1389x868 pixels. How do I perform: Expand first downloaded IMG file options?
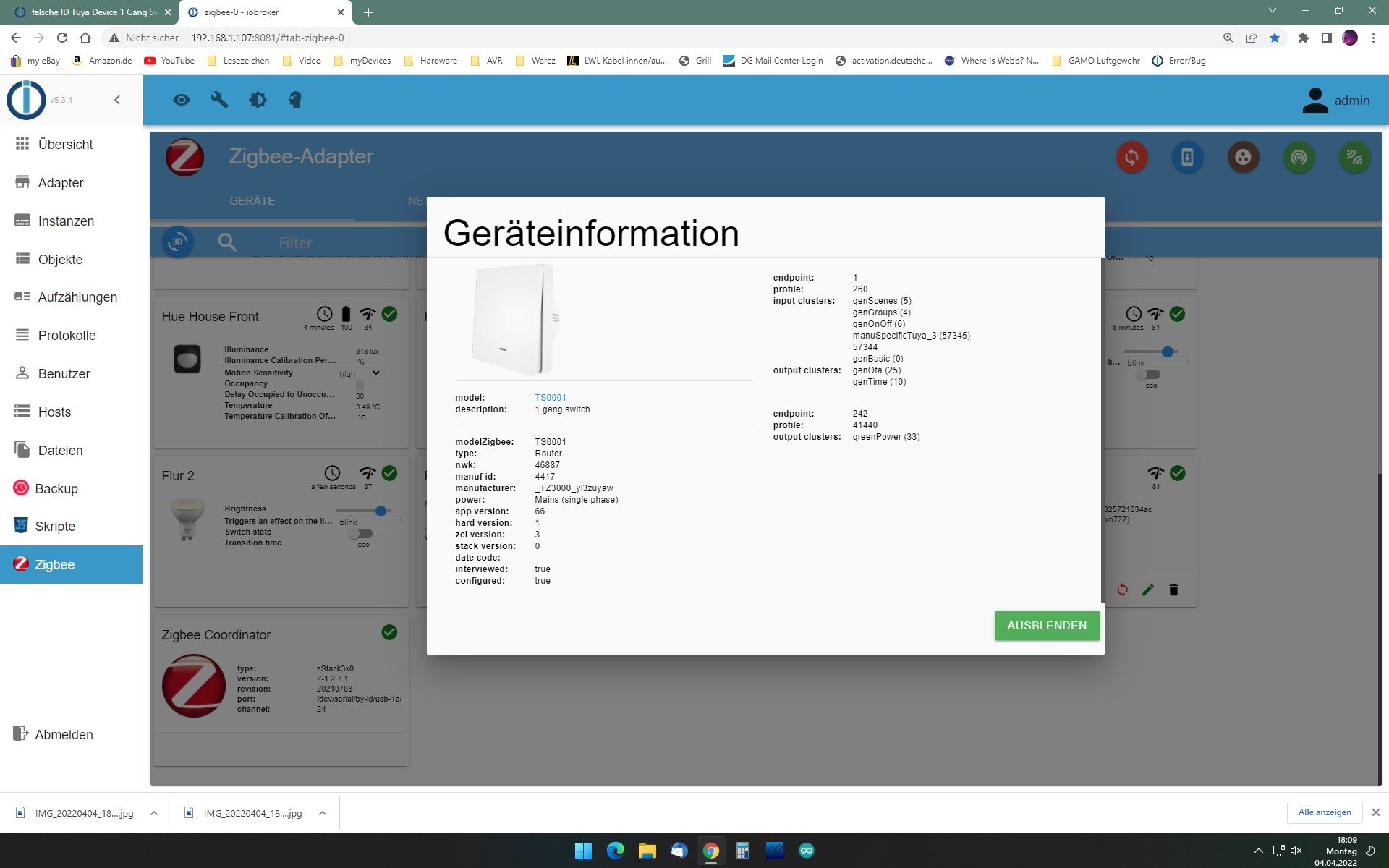coord(154,813)
